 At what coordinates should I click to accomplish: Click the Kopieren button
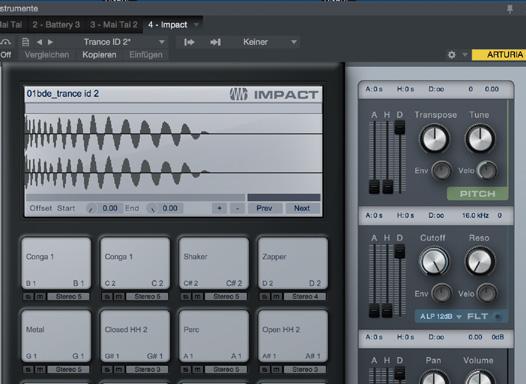tap(99, 55)
